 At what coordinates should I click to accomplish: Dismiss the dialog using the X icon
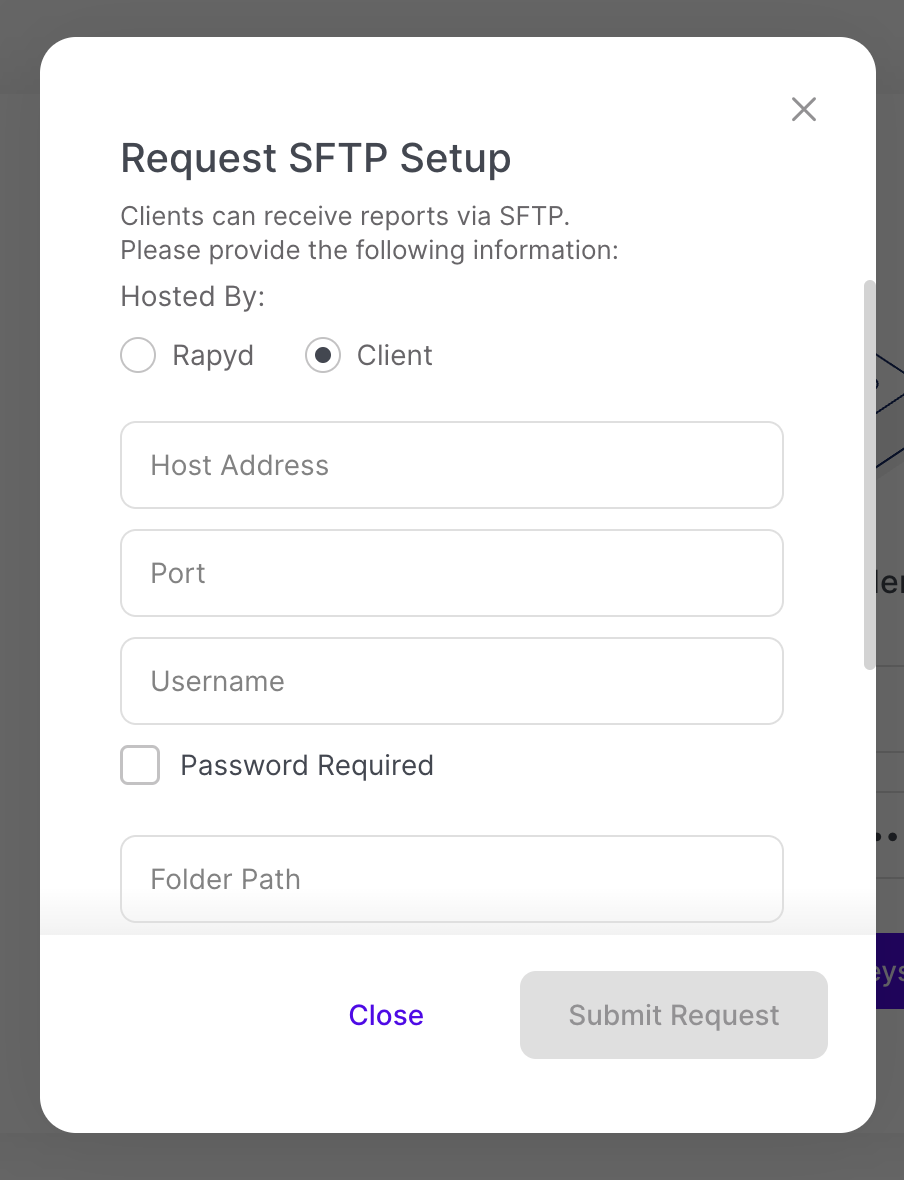coord(803,109)
